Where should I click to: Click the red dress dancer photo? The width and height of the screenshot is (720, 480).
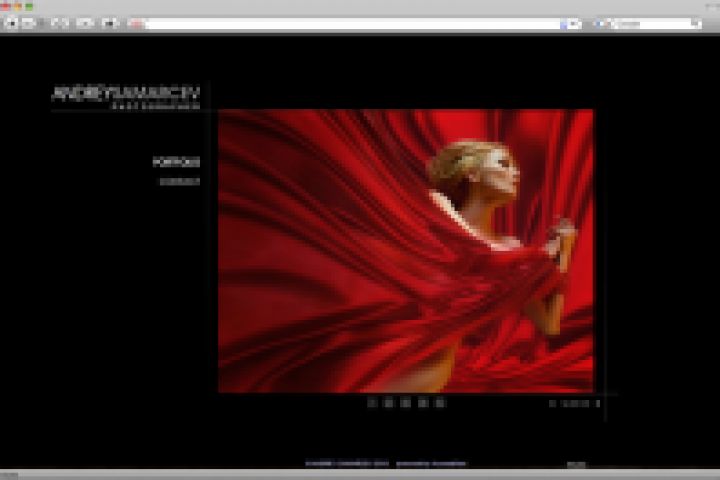pos(405,251)
